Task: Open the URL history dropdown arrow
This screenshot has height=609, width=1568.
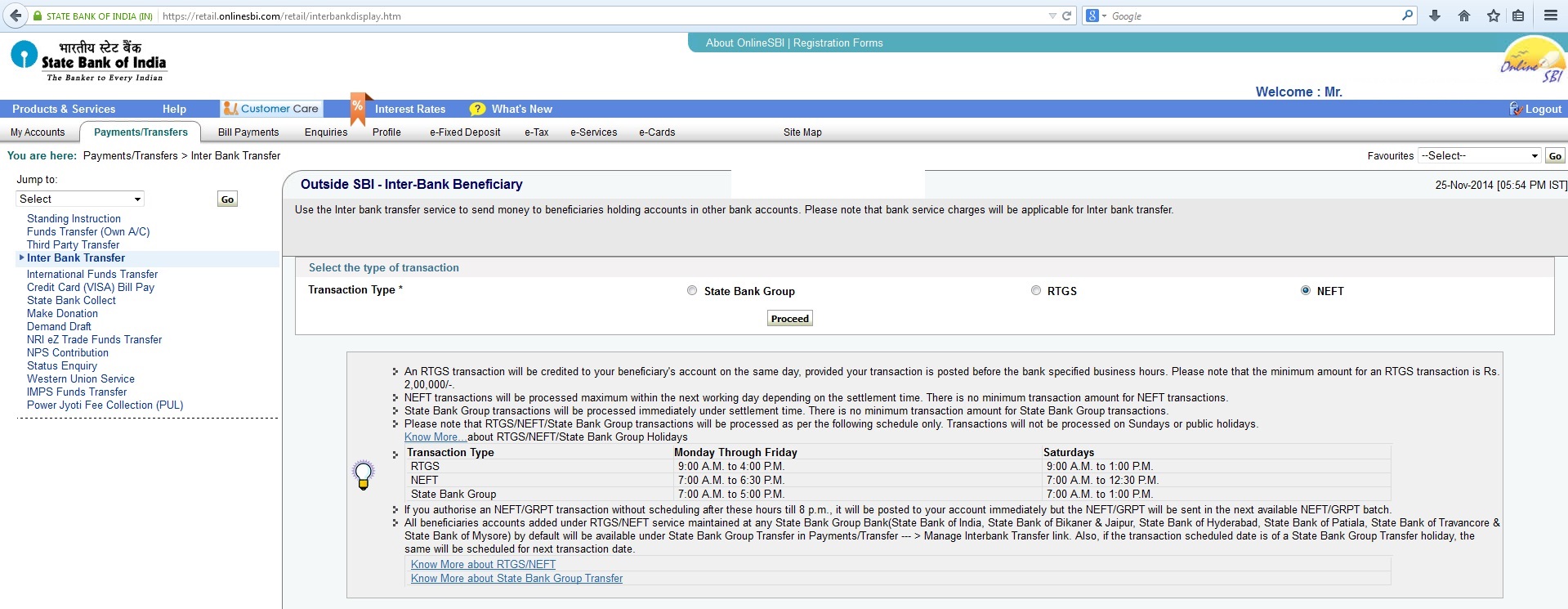Action: point(1052,16)
